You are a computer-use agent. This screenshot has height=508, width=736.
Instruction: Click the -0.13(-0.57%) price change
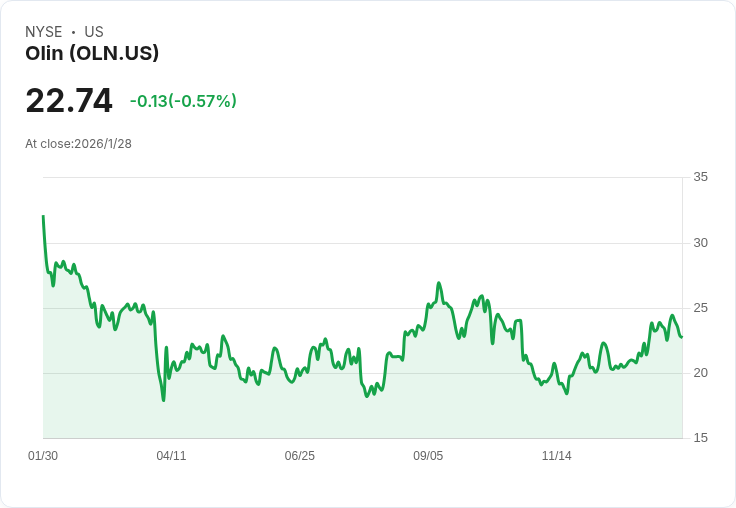tap(183, 101)
